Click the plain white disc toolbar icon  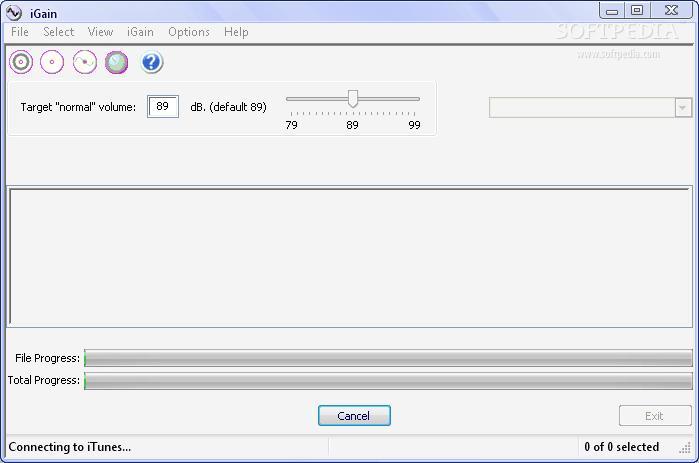(52, 62)
